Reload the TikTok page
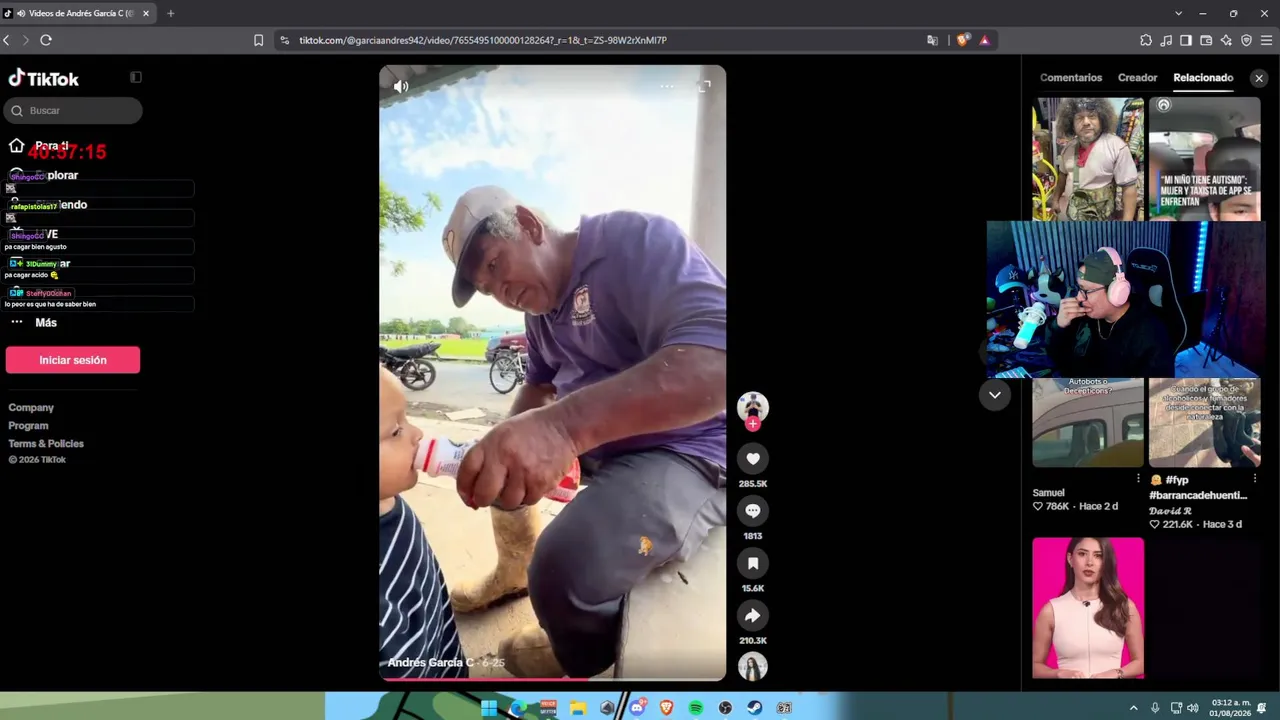The height and width of the screenshot is (720, 1280). click(46, 40)
